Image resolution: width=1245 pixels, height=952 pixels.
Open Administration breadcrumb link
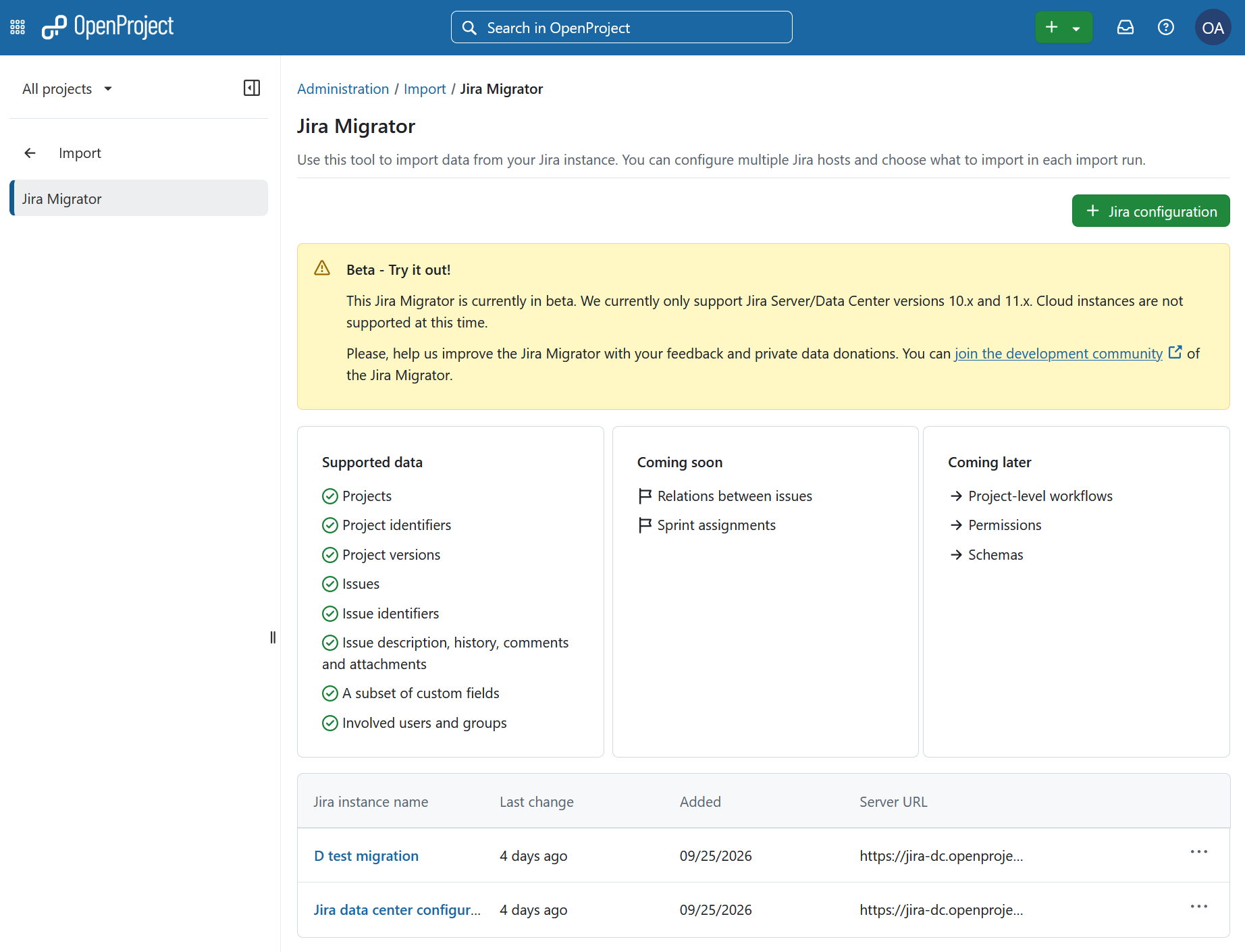click(x=343, y=89)
